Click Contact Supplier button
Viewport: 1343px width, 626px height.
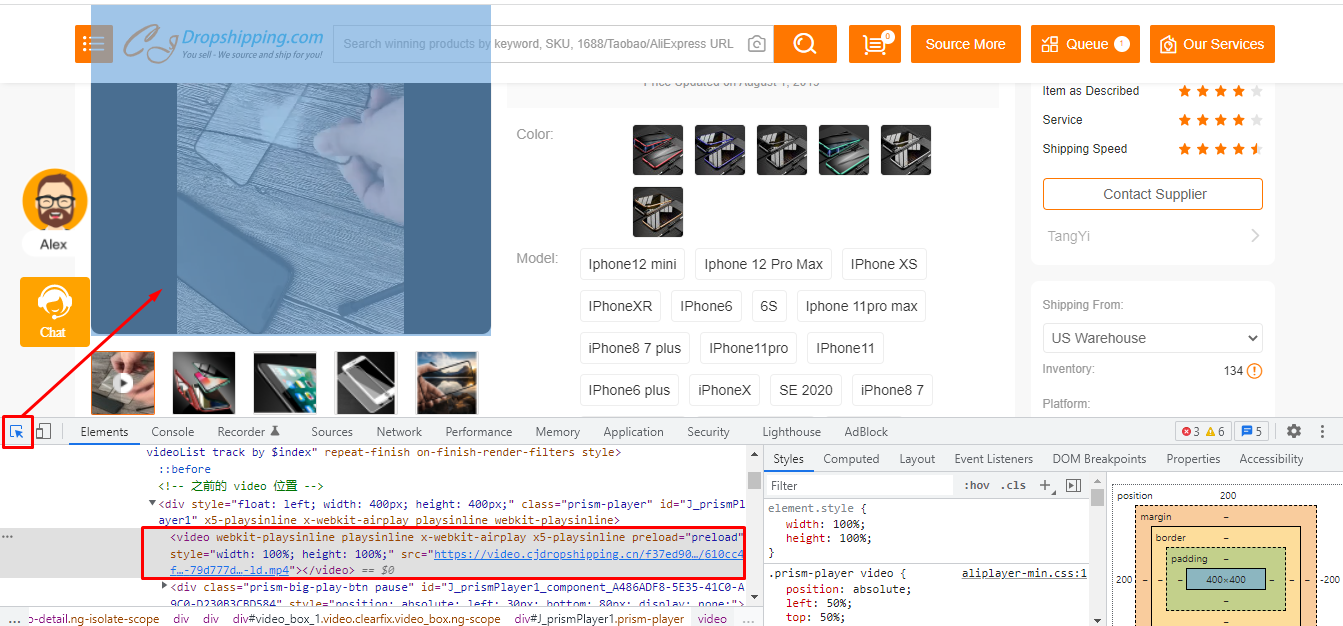point(1153,194)
